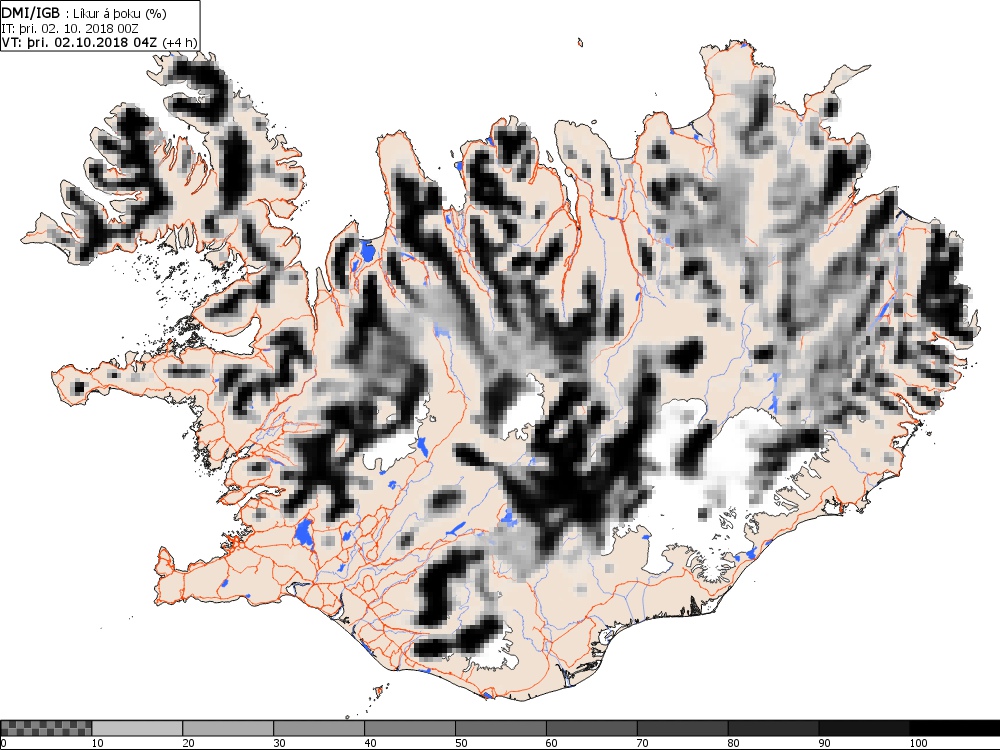Pick the 30–40 legend swatch
Screen dimensions: 1000x750
pyautogui.click(x=319, y=728)
